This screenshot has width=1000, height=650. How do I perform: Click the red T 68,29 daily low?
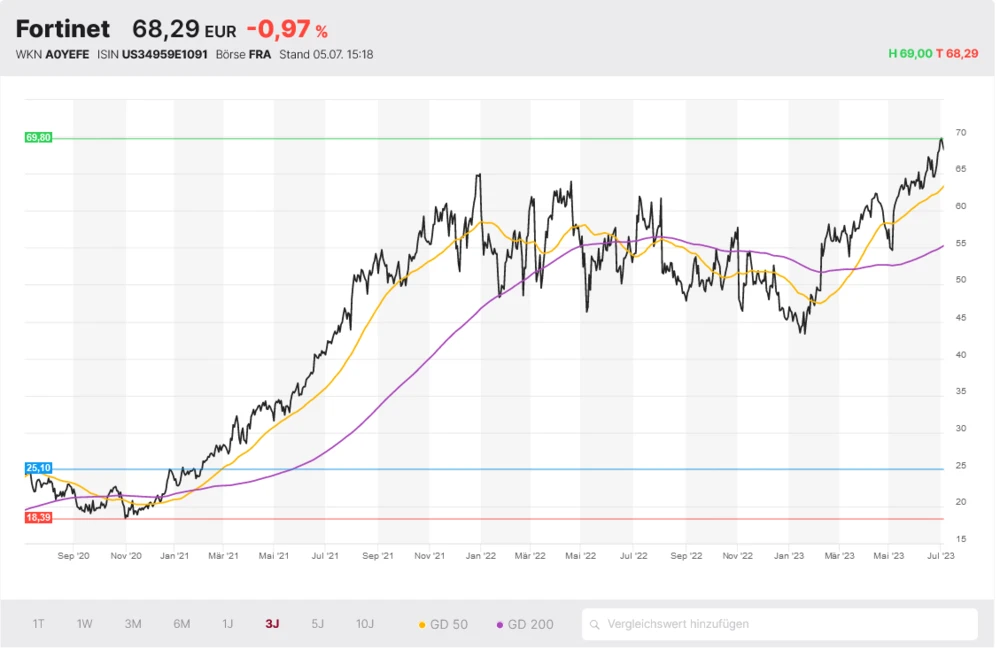[957, 54]
